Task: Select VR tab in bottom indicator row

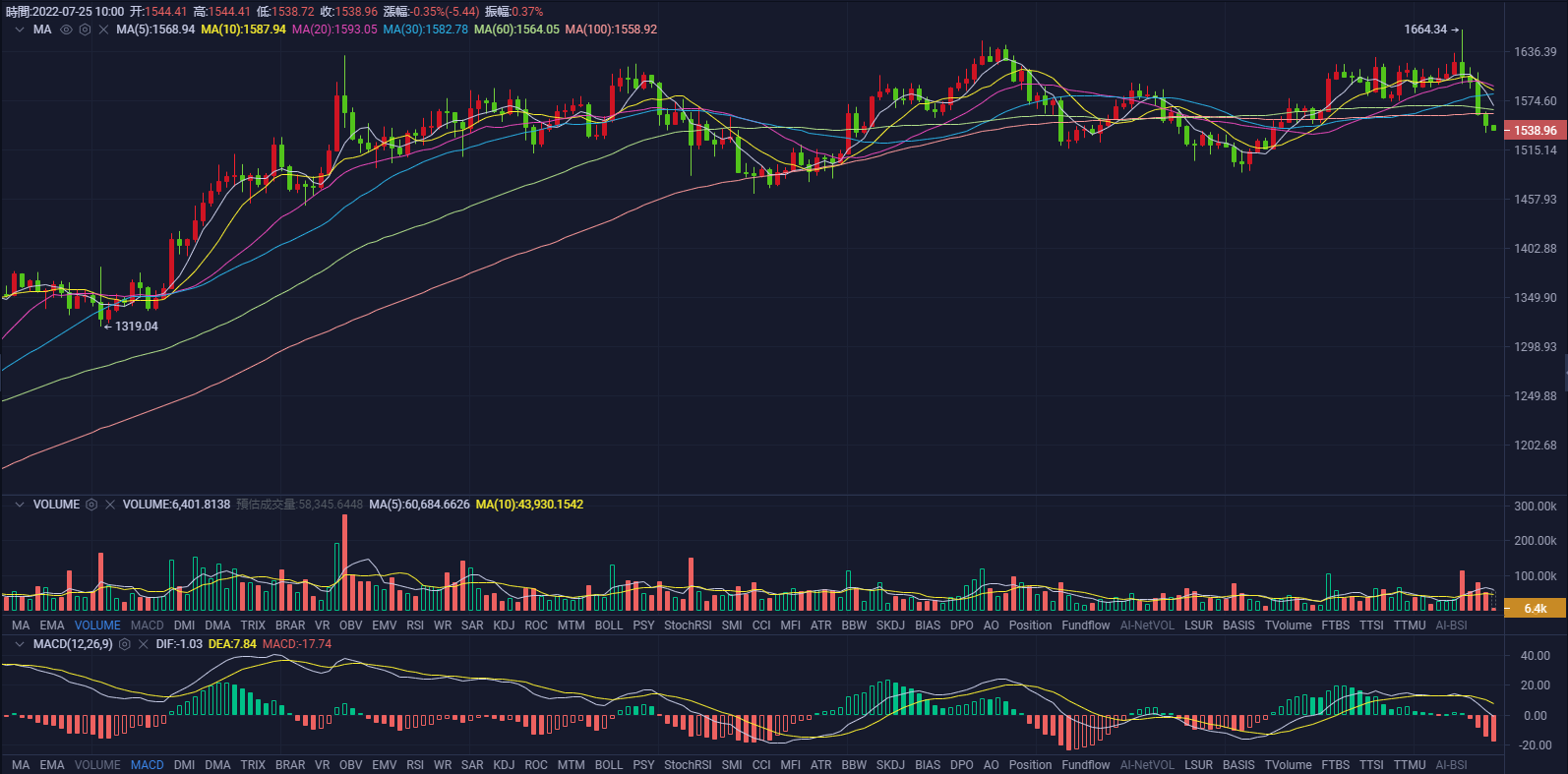Action: pos(322,765)
